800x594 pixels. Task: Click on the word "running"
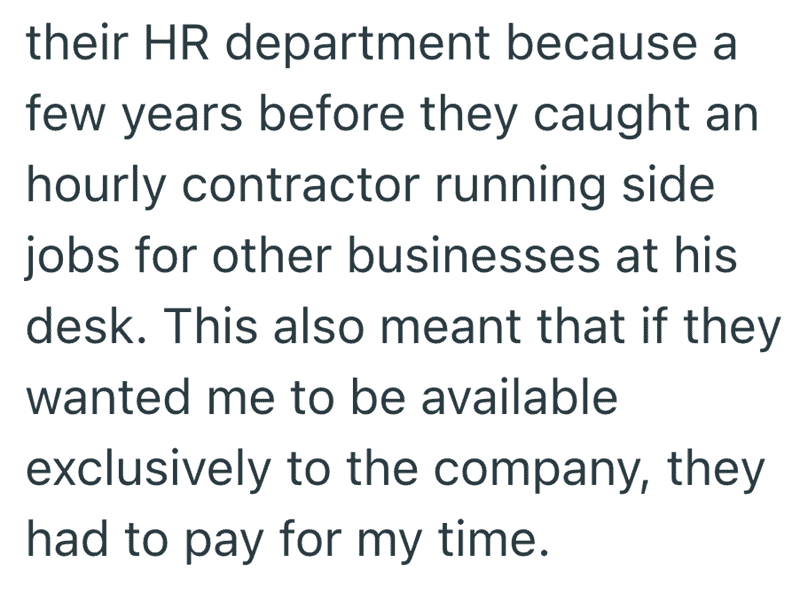520,187
